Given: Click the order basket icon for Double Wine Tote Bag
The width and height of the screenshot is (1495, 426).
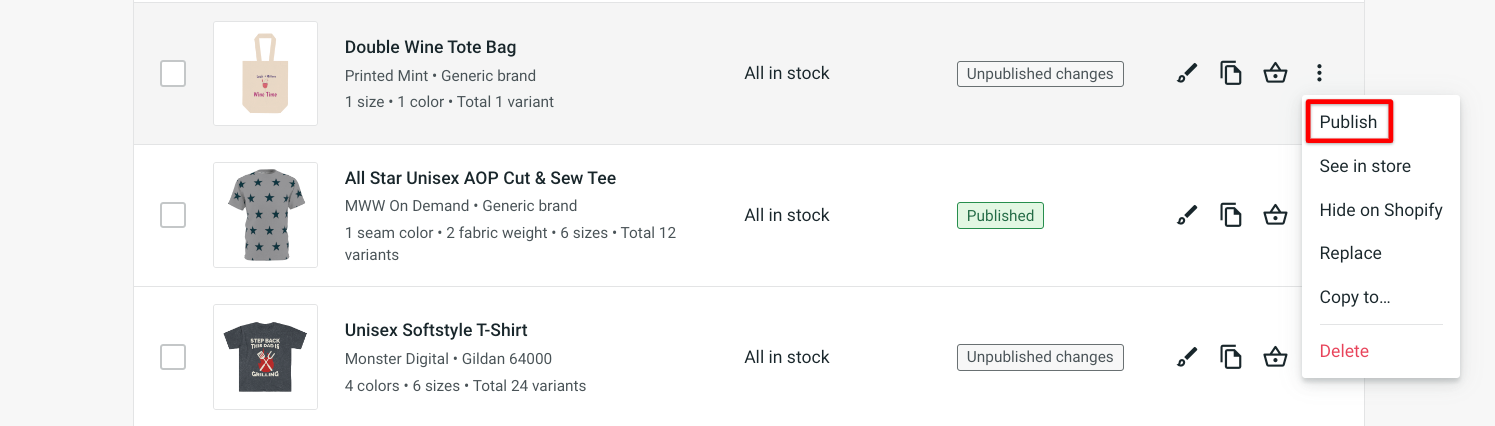Looking at the screenshot, I should pos(1275,73).
